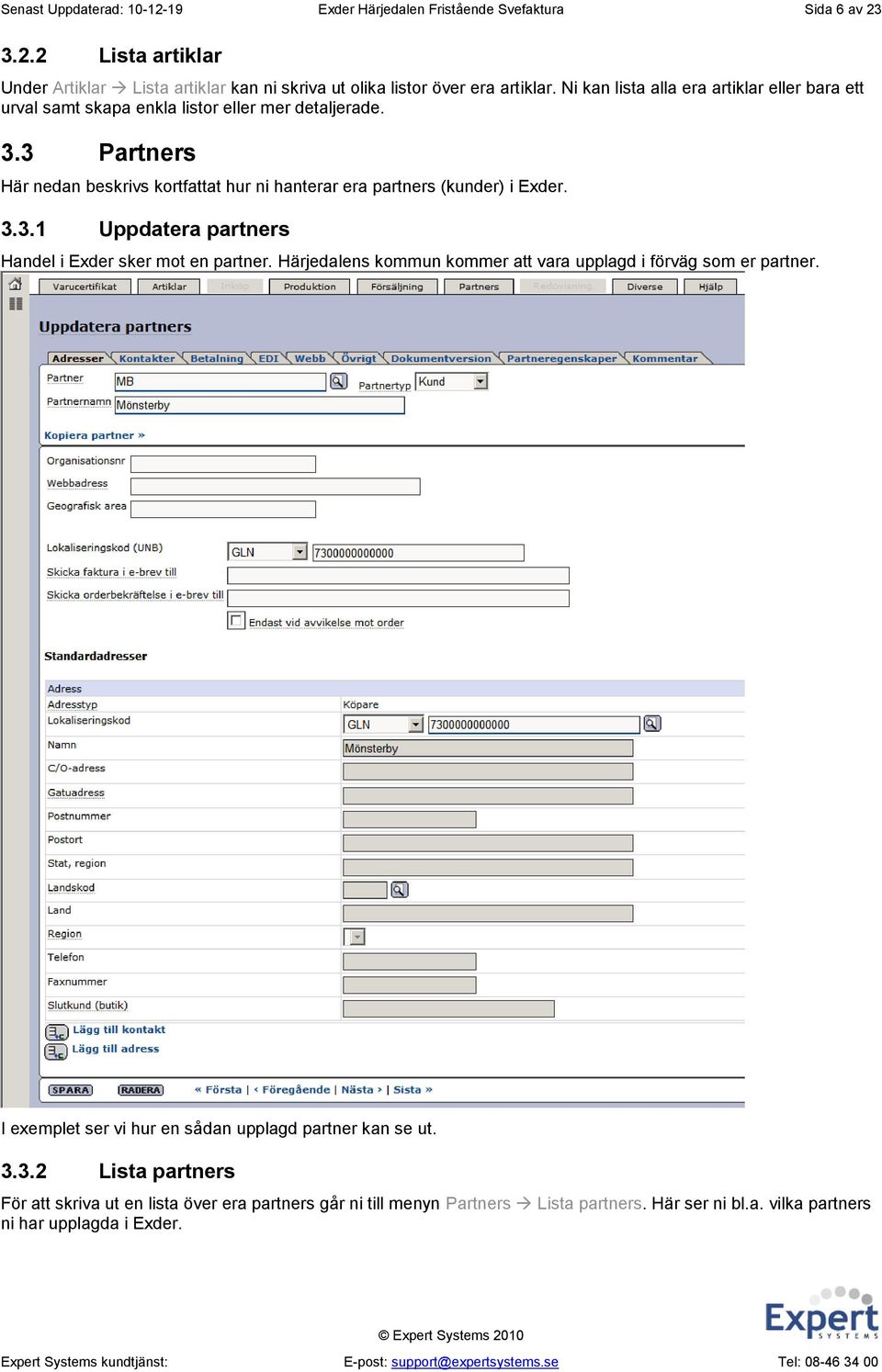Viewport: 882px width, 1372px height.
Task: Click the Postort field
Action: click(488, 843)
